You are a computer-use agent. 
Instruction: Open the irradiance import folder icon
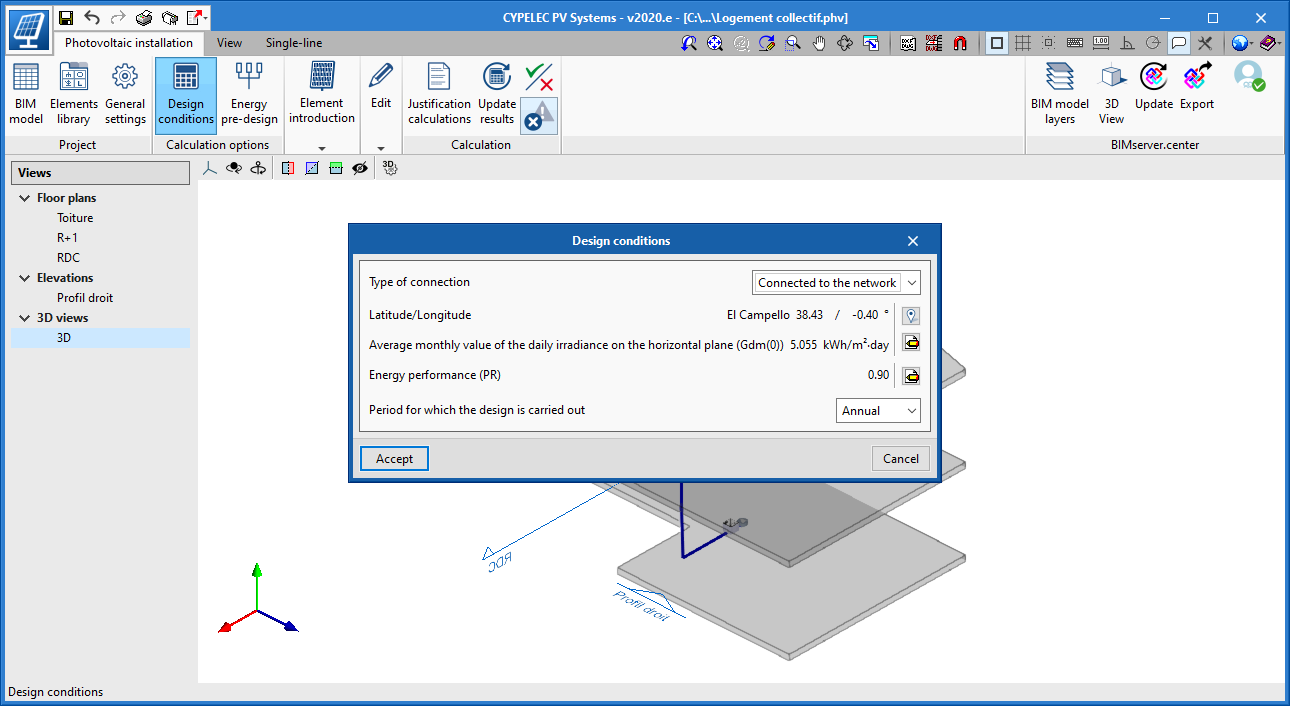tap(911, 343)
